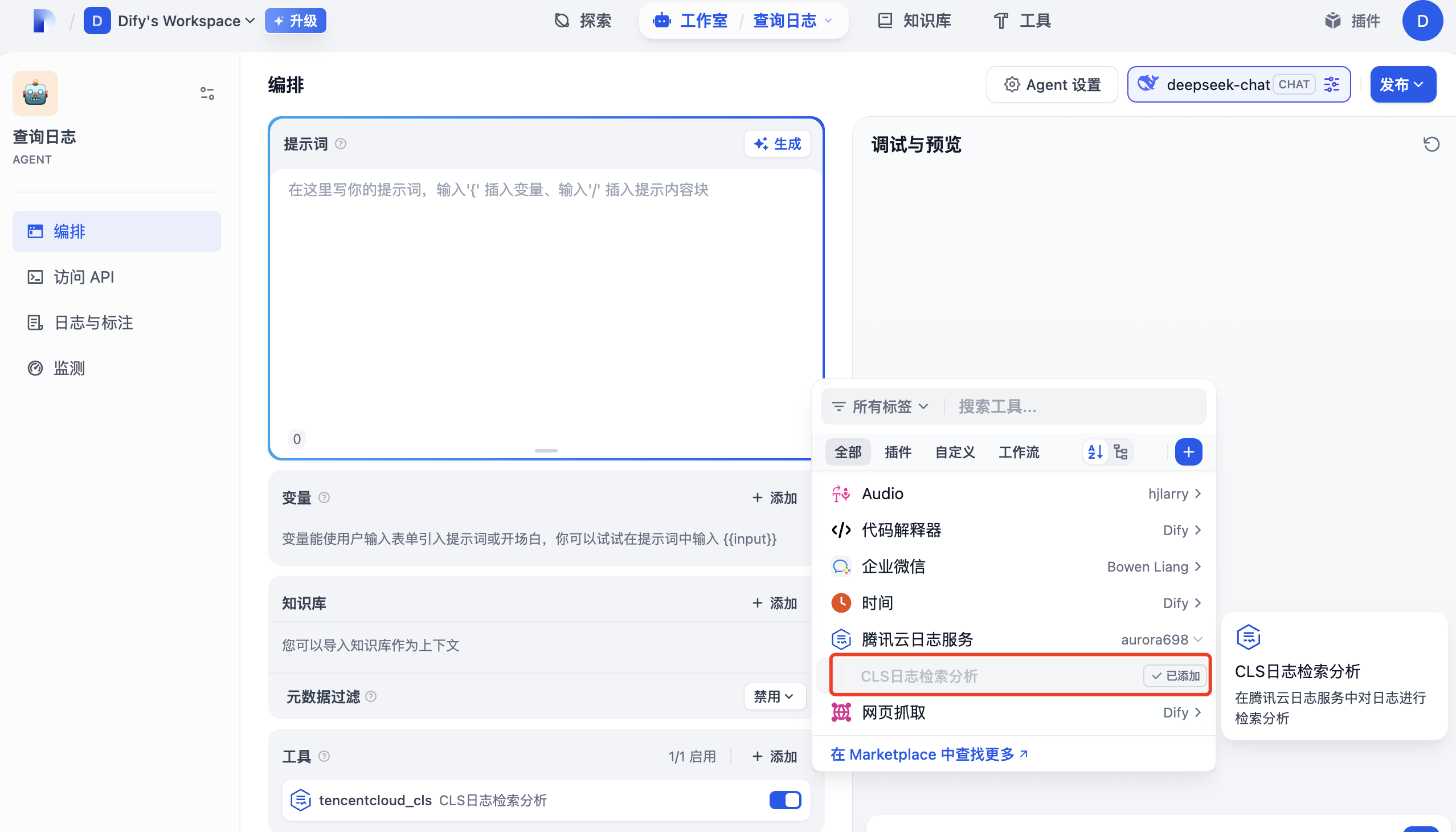
Task: Click the sidebar collapse settings icon
Action: click(207, 93)
